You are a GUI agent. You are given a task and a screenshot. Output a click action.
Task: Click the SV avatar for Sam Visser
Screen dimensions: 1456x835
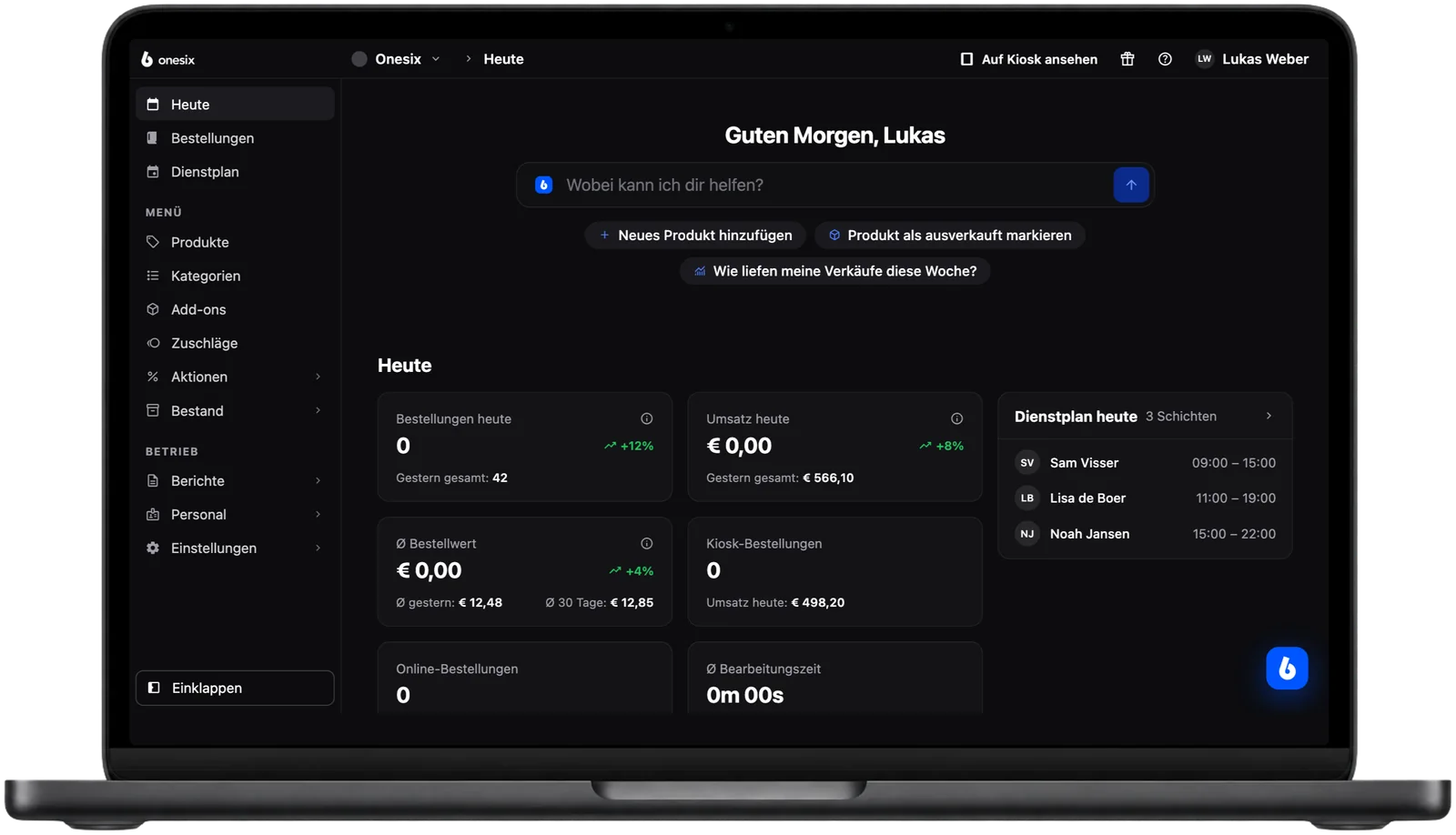1026,462
